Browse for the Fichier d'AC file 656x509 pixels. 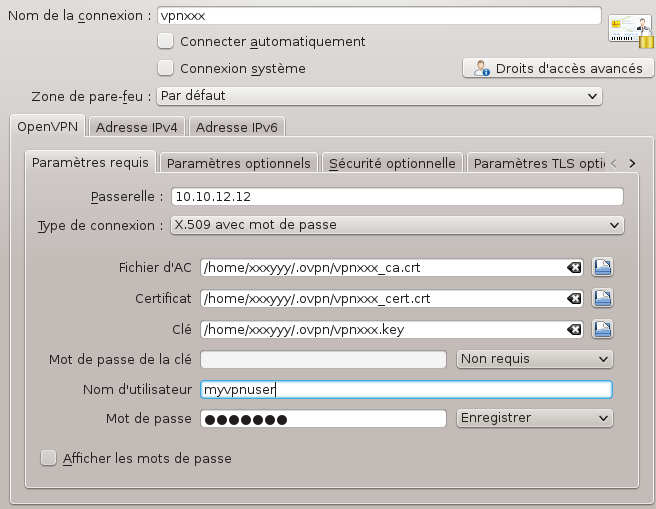[x=602, y=267]
